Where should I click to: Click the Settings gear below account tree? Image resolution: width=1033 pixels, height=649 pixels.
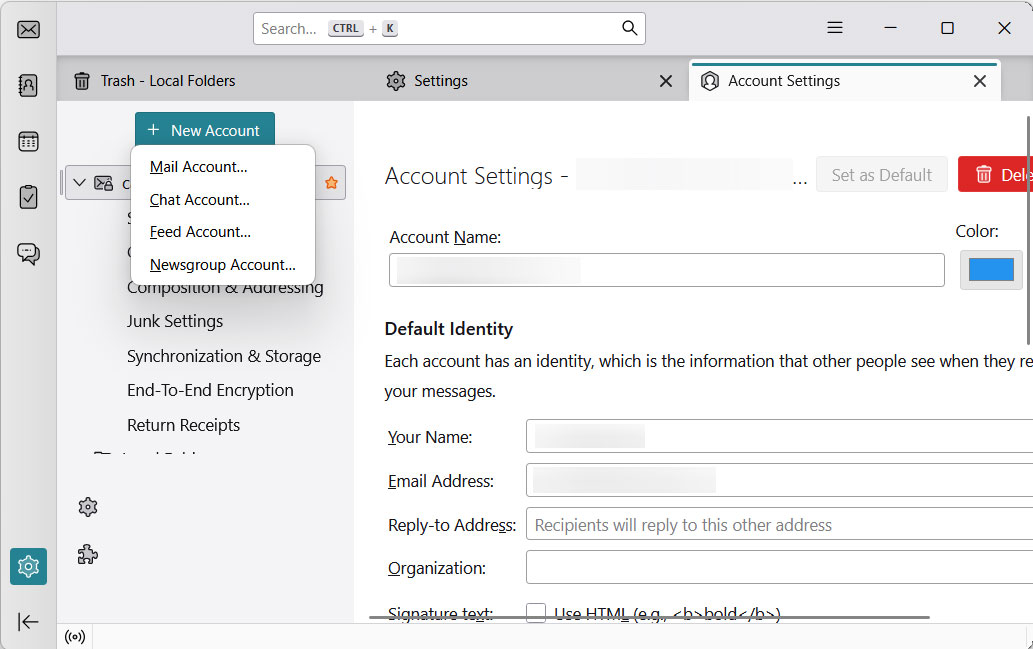click(88, 507)
